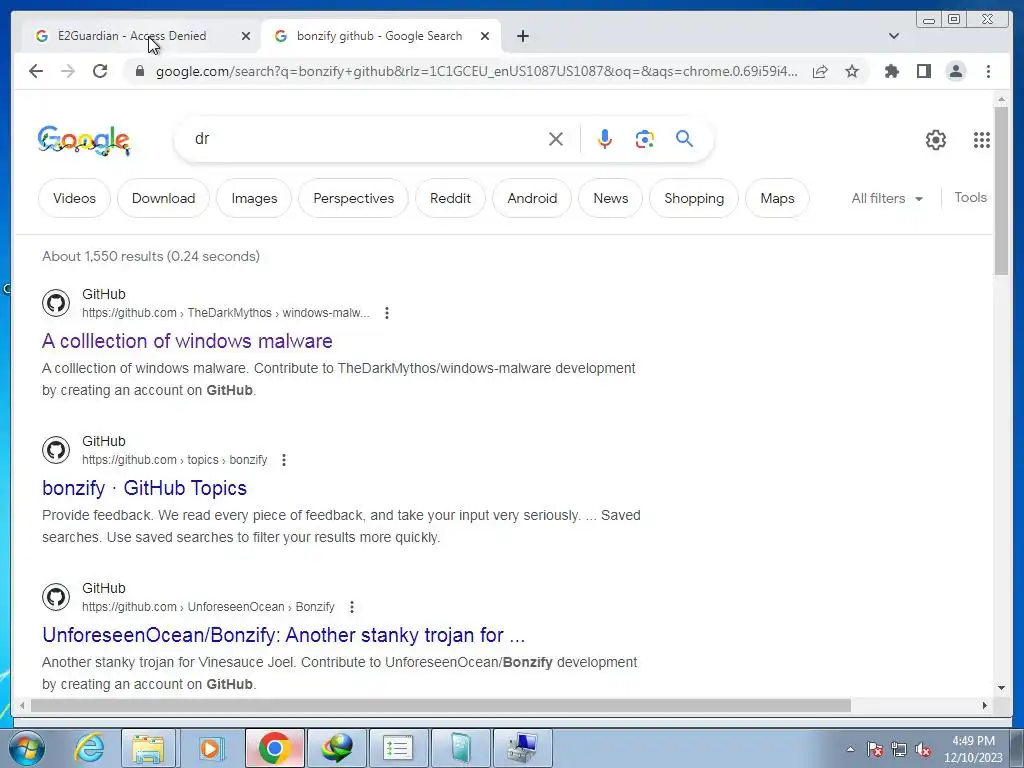The width and height of the screenshot is (1024, 768).
Task: Open Google quick settings gear
Action: coord(936,140)
